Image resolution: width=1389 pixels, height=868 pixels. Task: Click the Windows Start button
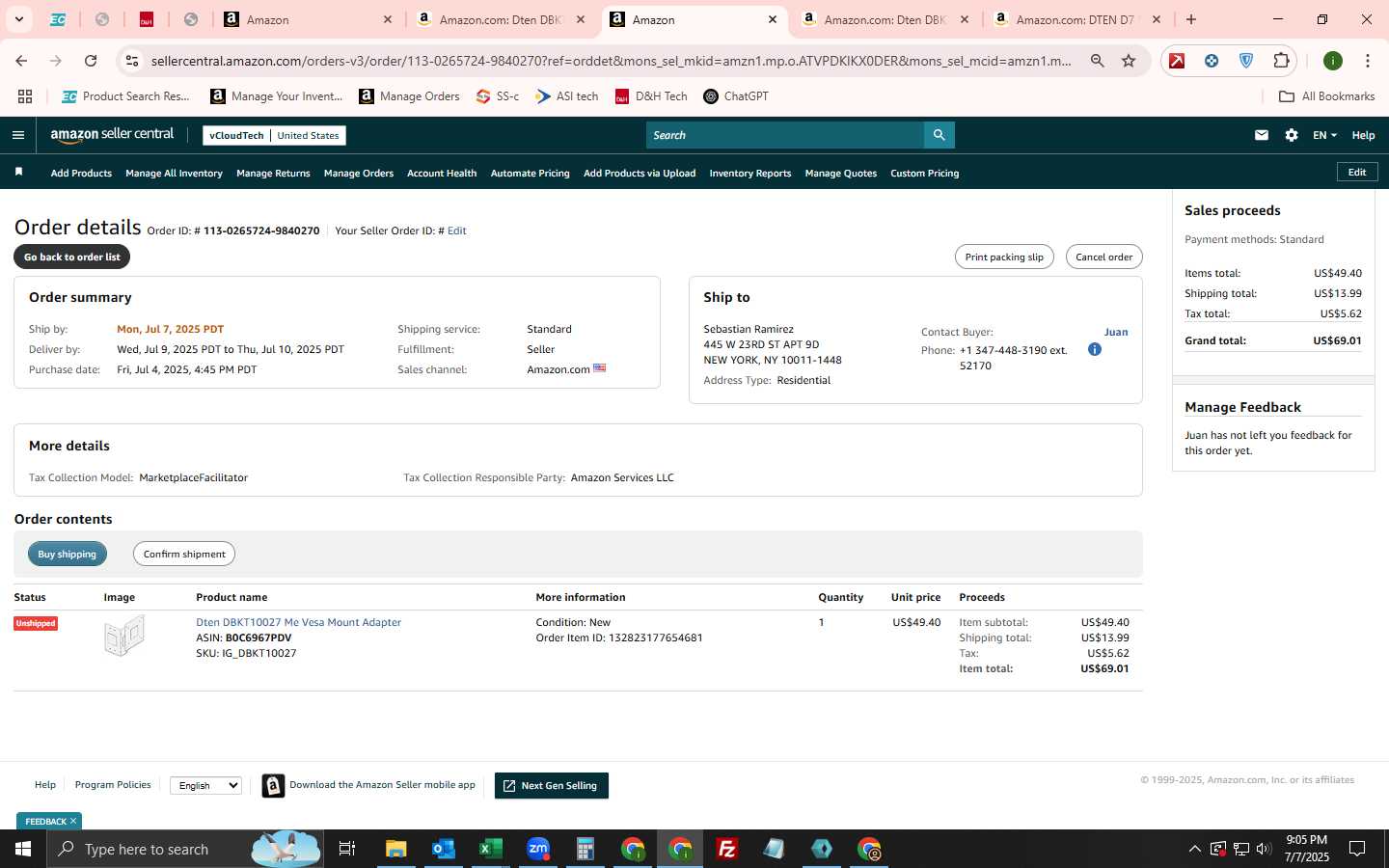23,849
